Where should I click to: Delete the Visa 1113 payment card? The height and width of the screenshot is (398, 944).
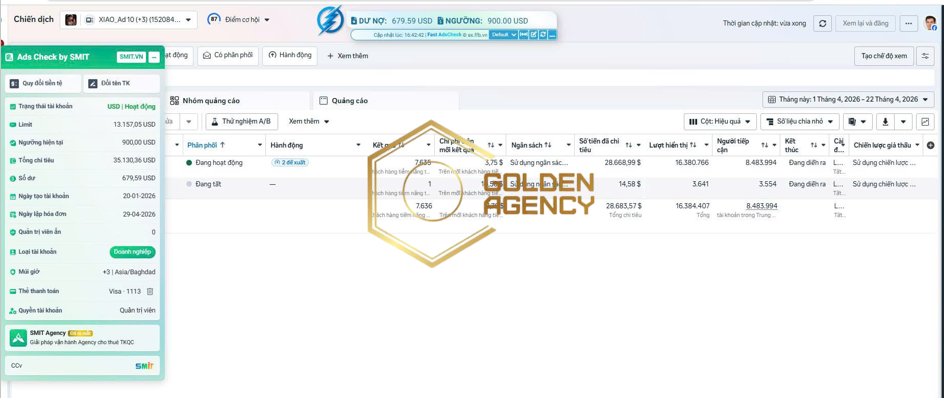[151, 291]
